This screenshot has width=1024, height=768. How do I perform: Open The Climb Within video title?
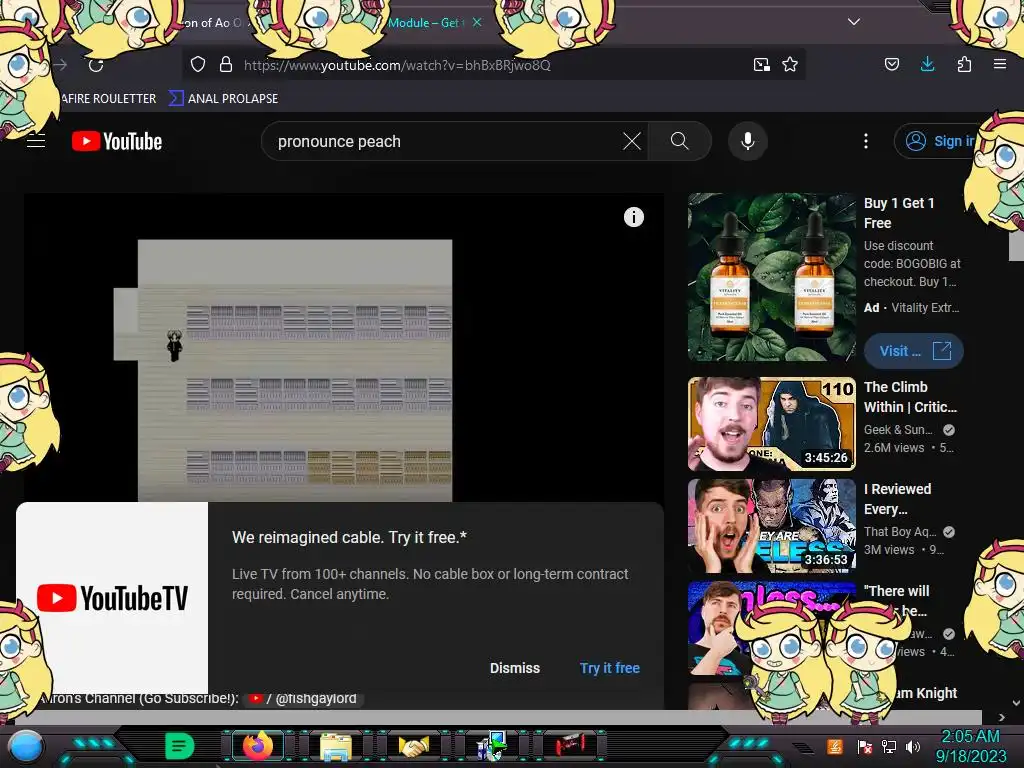coord(910,397)
